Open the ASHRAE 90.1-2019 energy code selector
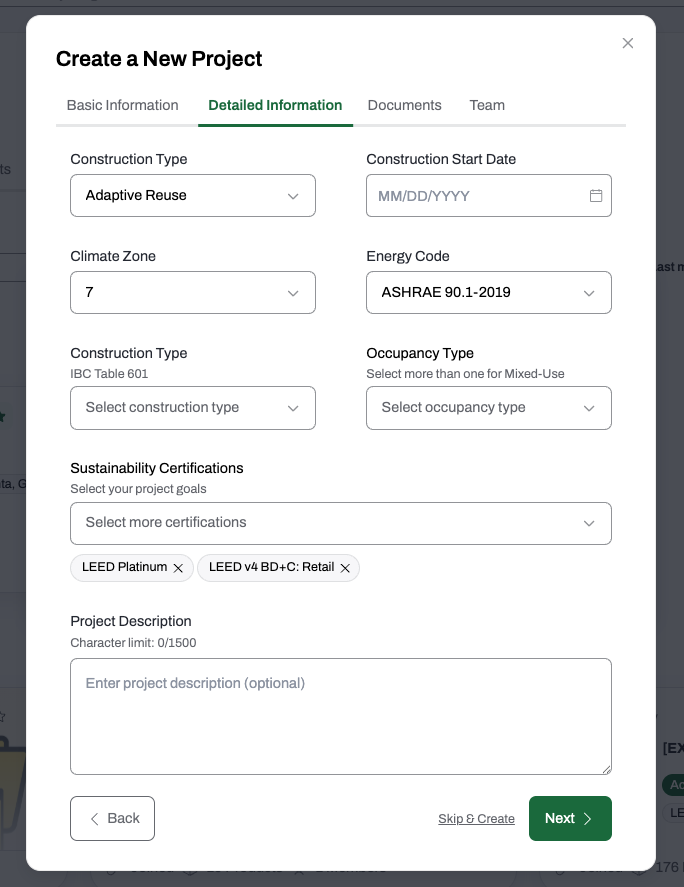 pyautogui.click(x=489, y=292)
